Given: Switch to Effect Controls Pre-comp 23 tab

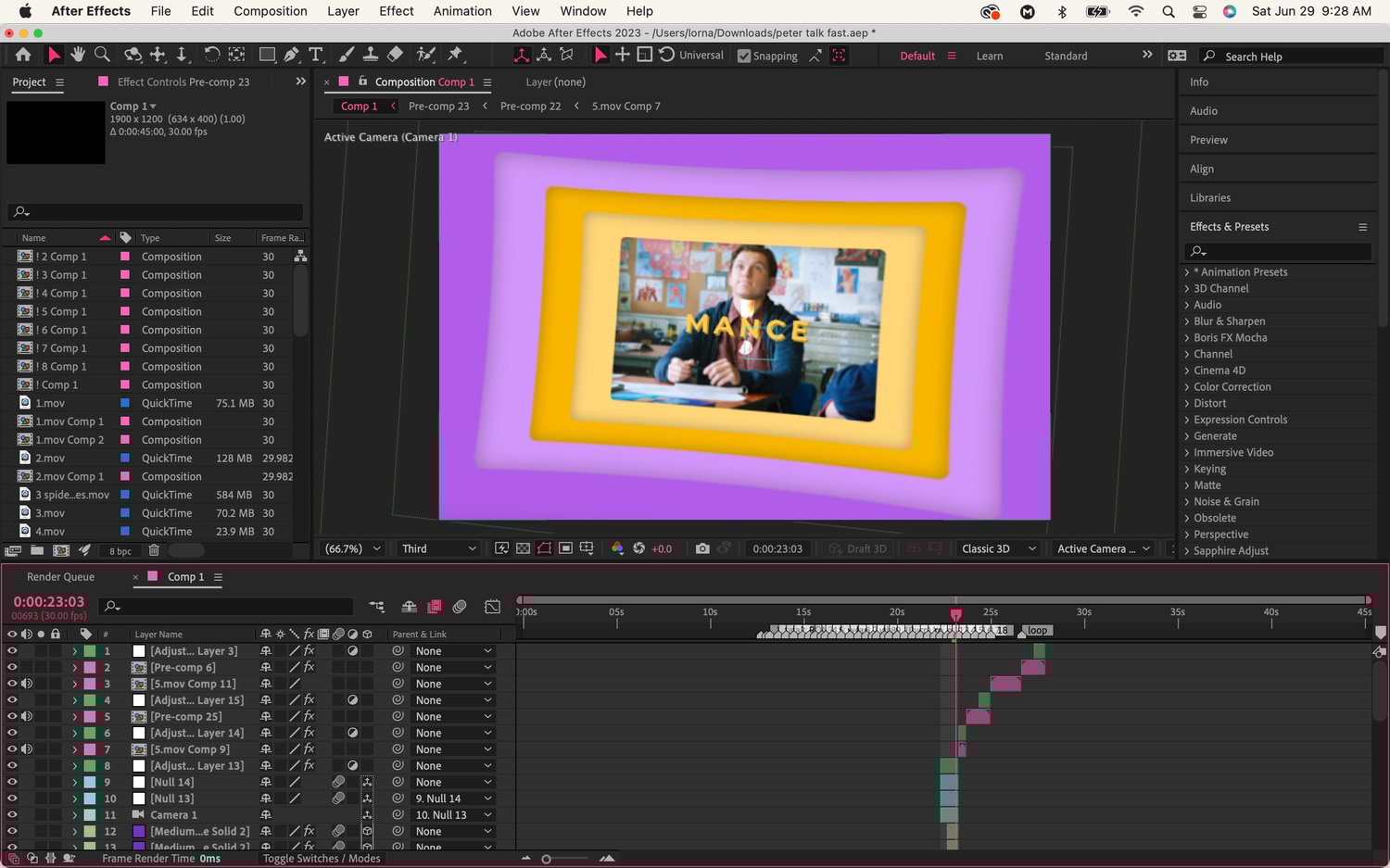Looking at the screenshot, I should pyautogui.click(x=183, y=82).
